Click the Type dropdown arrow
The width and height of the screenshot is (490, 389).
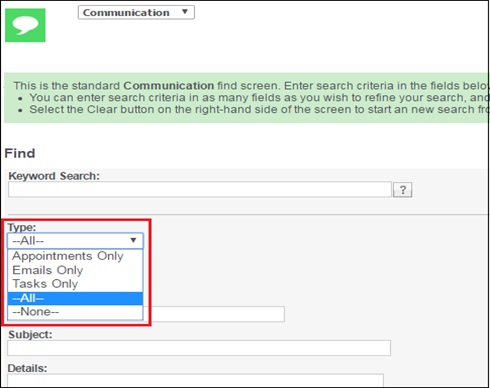133,240
